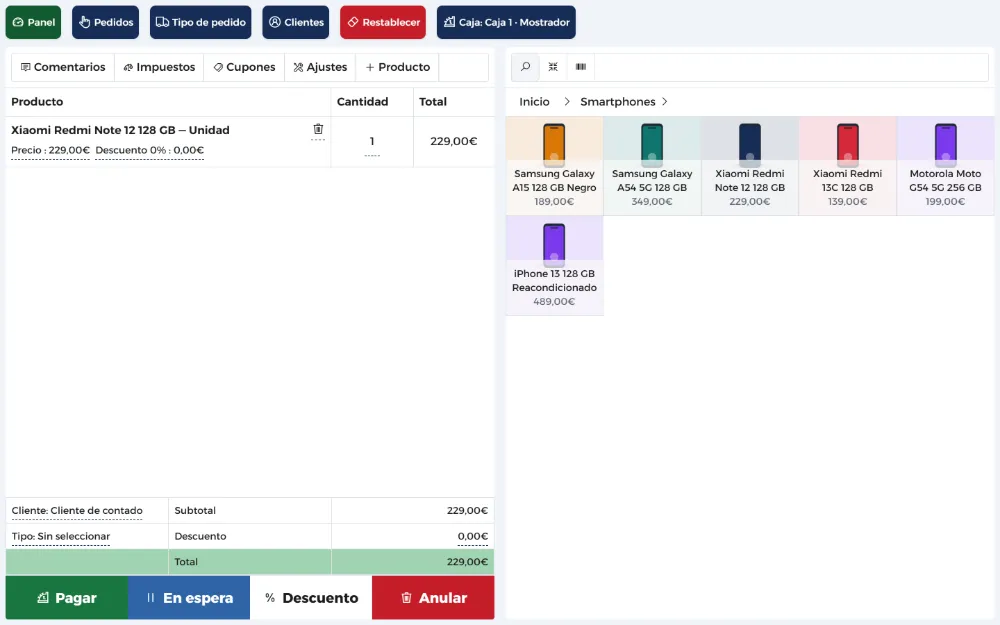The width and height of the screenshot is (1000, 625).
Task: Click the red Restablecer button
Action: click(x=383, y=22)
